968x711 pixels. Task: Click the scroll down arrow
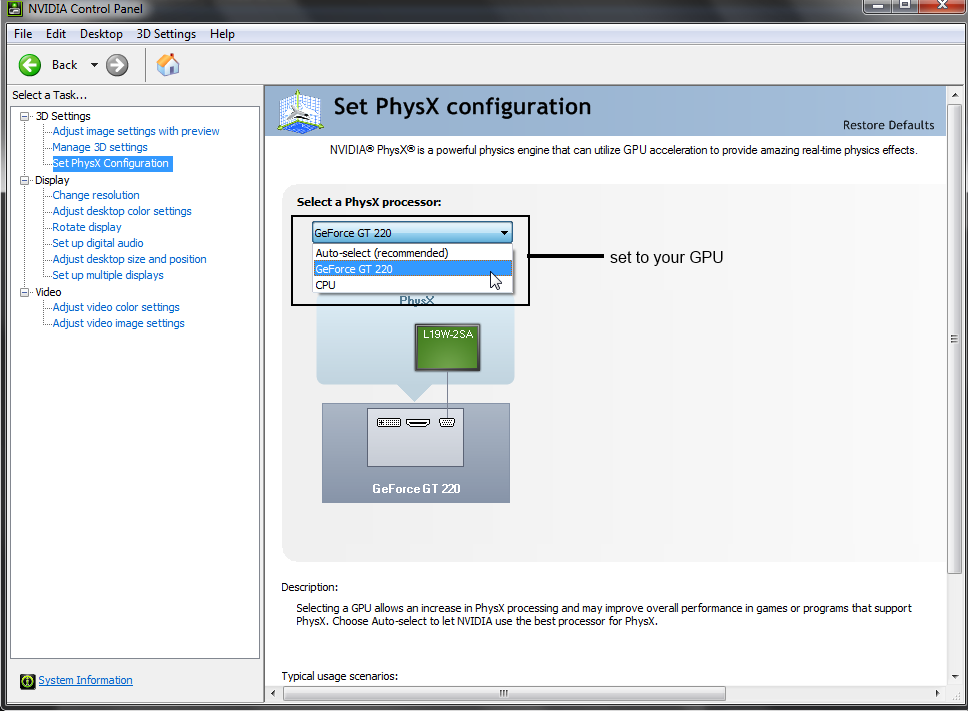(x=954, y=676)
